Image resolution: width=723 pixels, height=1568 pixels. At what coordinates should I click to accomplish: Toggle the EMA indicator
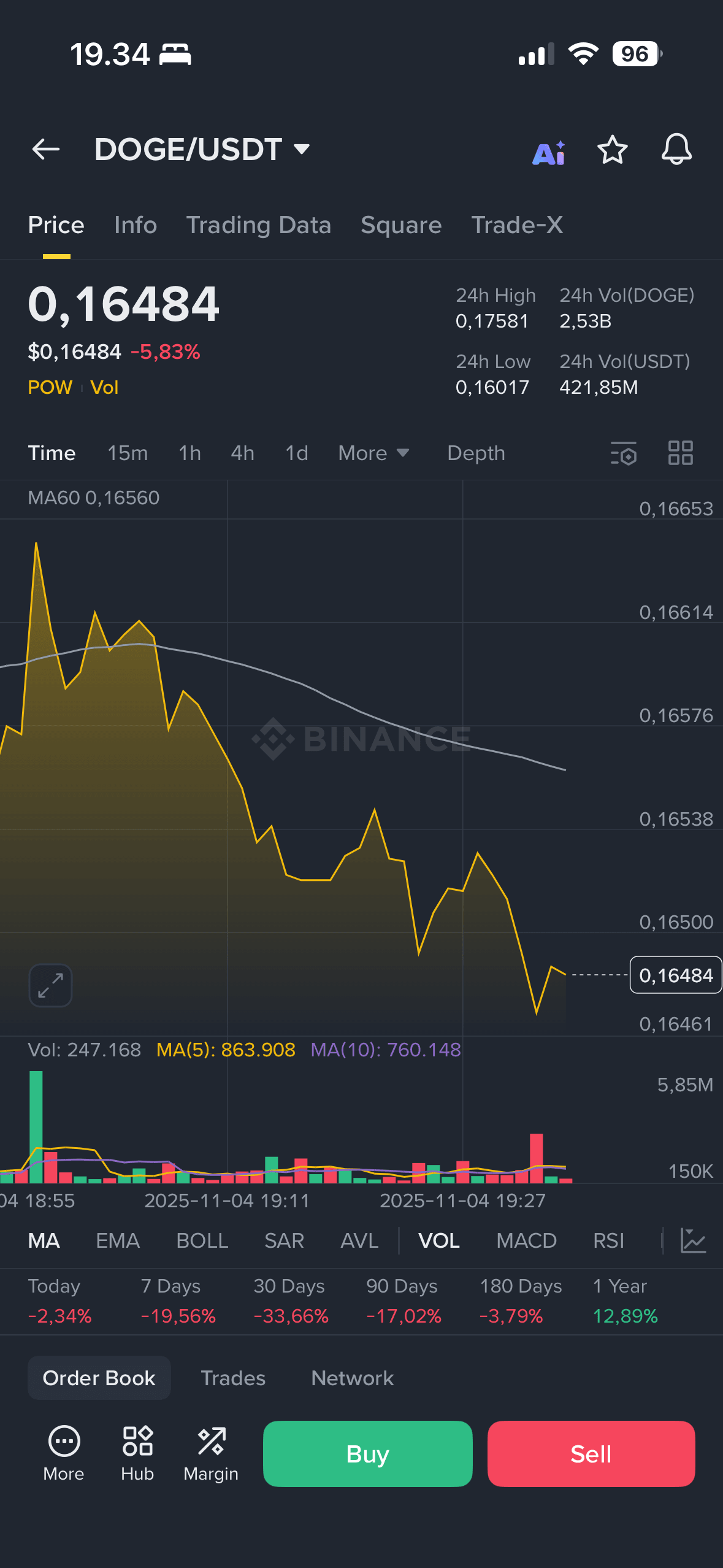(x=118, y=1240)
